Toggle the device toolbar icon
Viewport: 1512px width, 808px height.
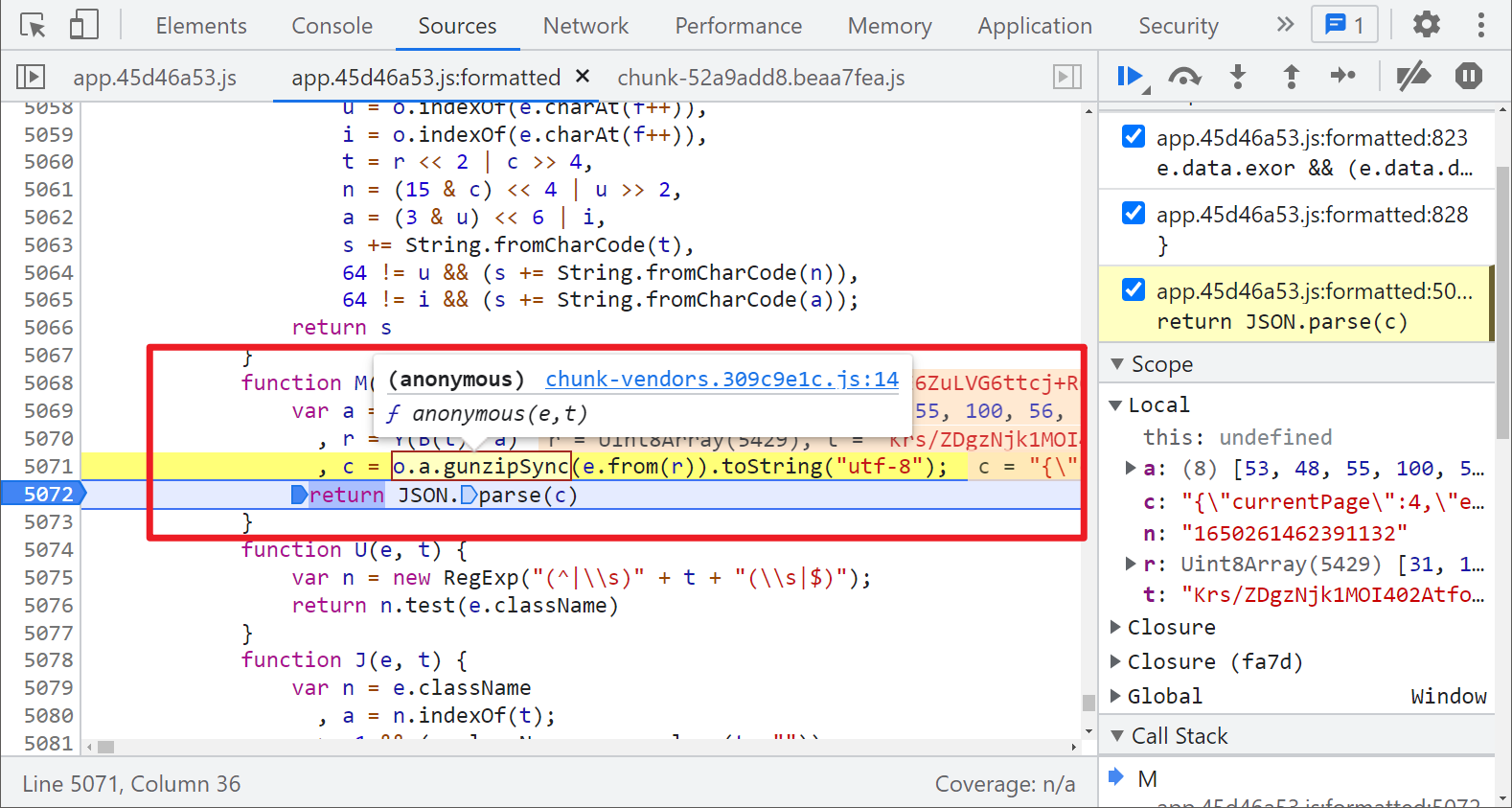[84, 26]
